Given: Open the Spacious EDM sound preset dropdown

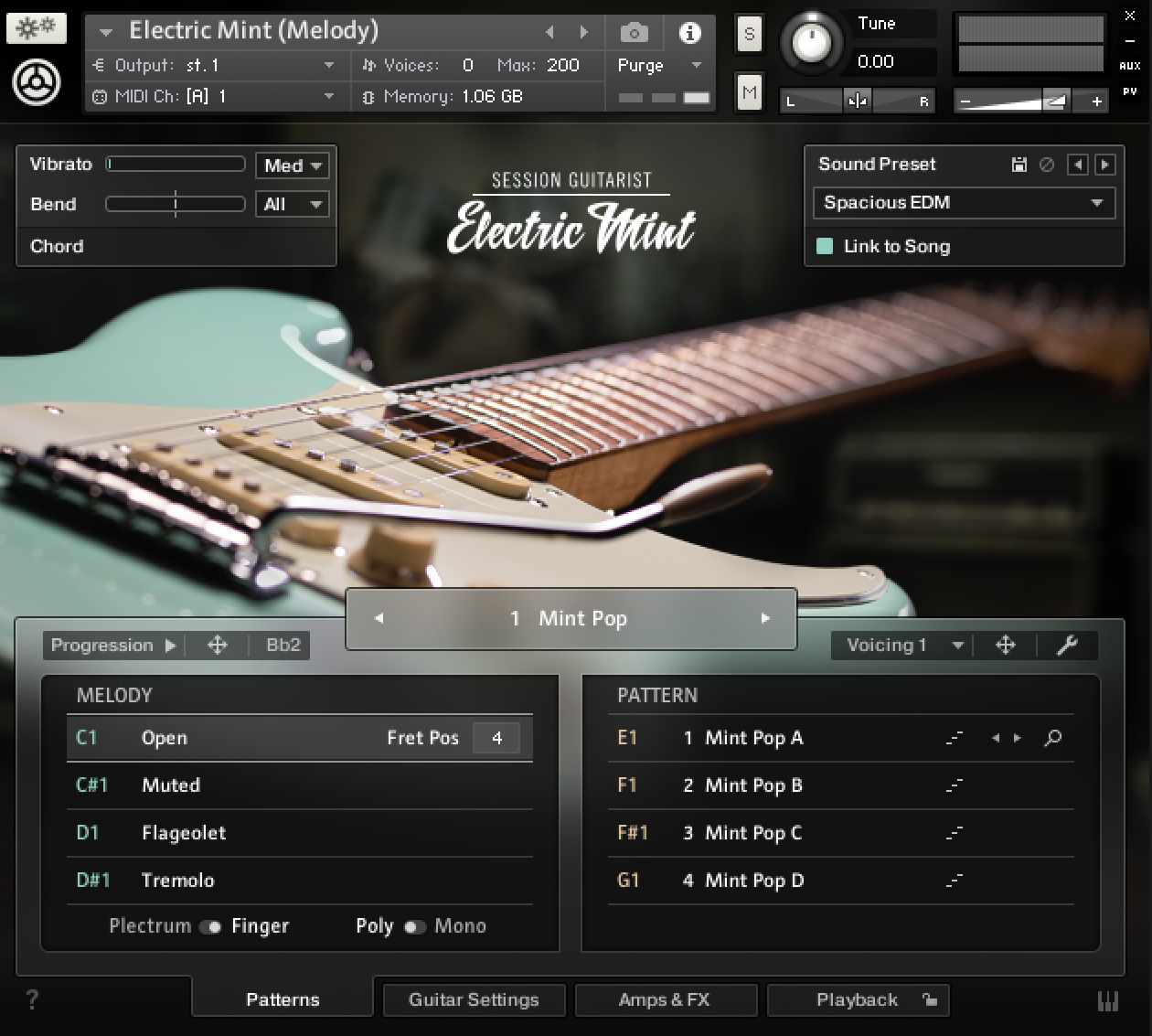Looking at the screenshot, I should tap(963, 203).
